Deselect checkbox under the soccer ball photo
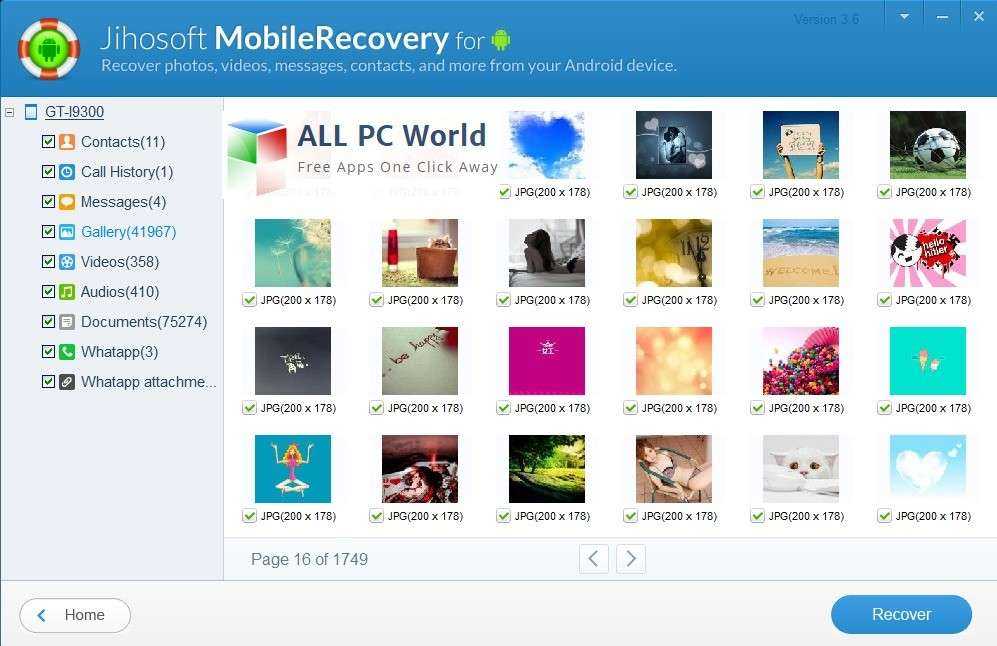Image resolution: width=997 pixels, height=646 pixels. 884,192
